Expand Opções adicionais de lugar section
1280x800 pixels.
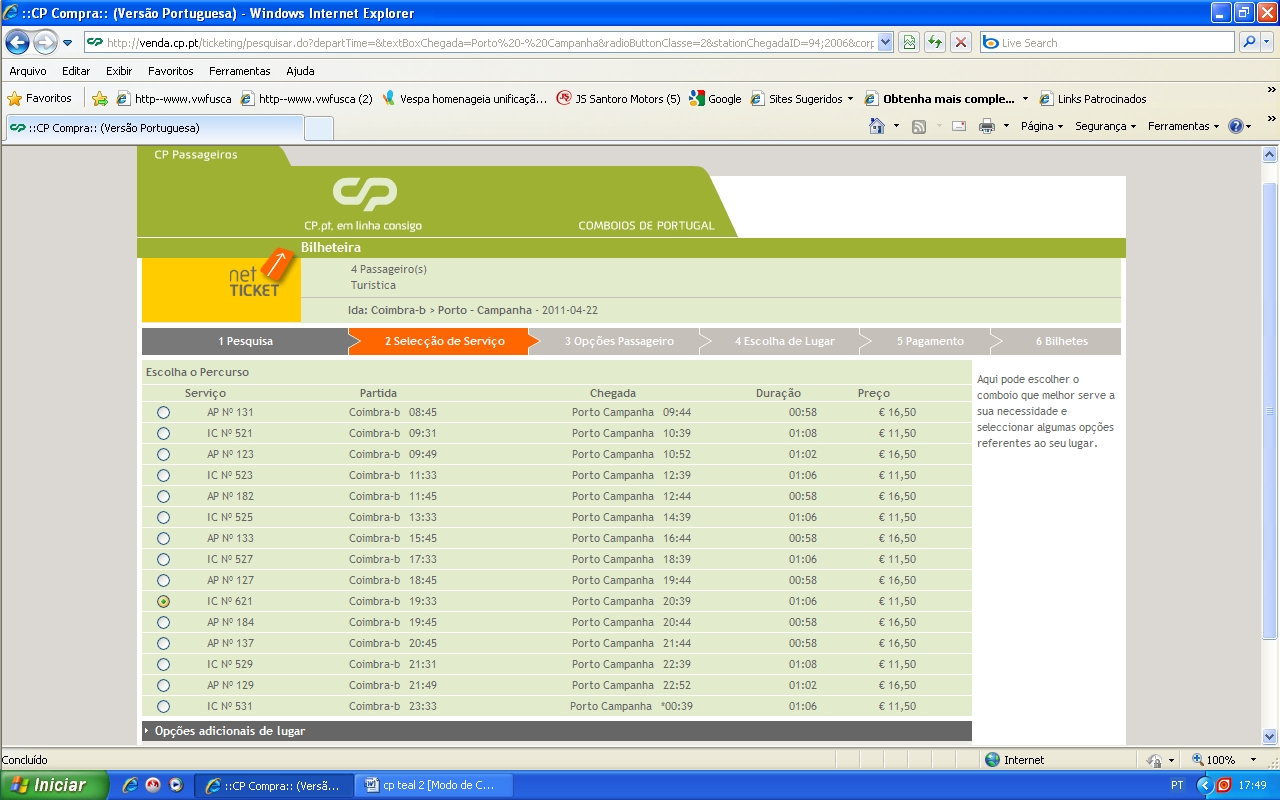(229, 731)
